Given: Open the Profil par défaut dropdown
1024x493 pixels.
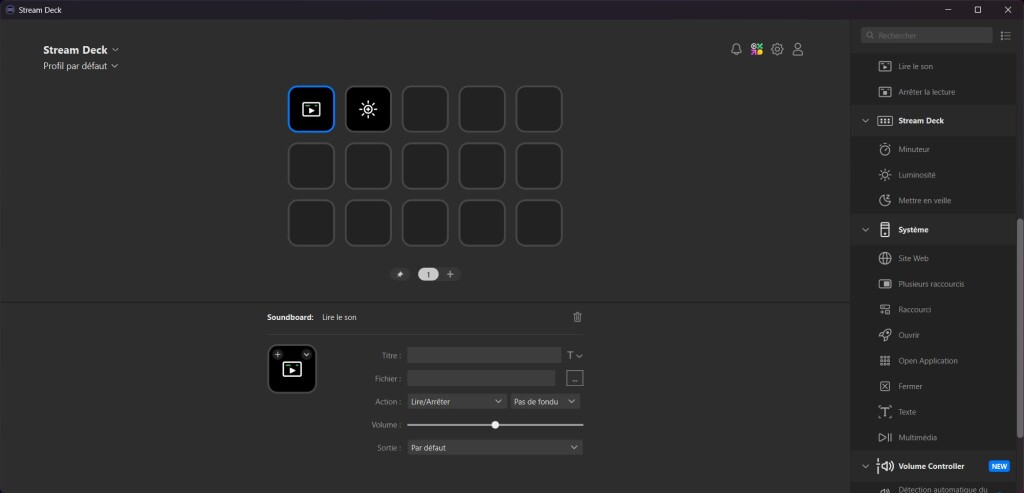Looking at the screenshot, I should pos(80,66).
